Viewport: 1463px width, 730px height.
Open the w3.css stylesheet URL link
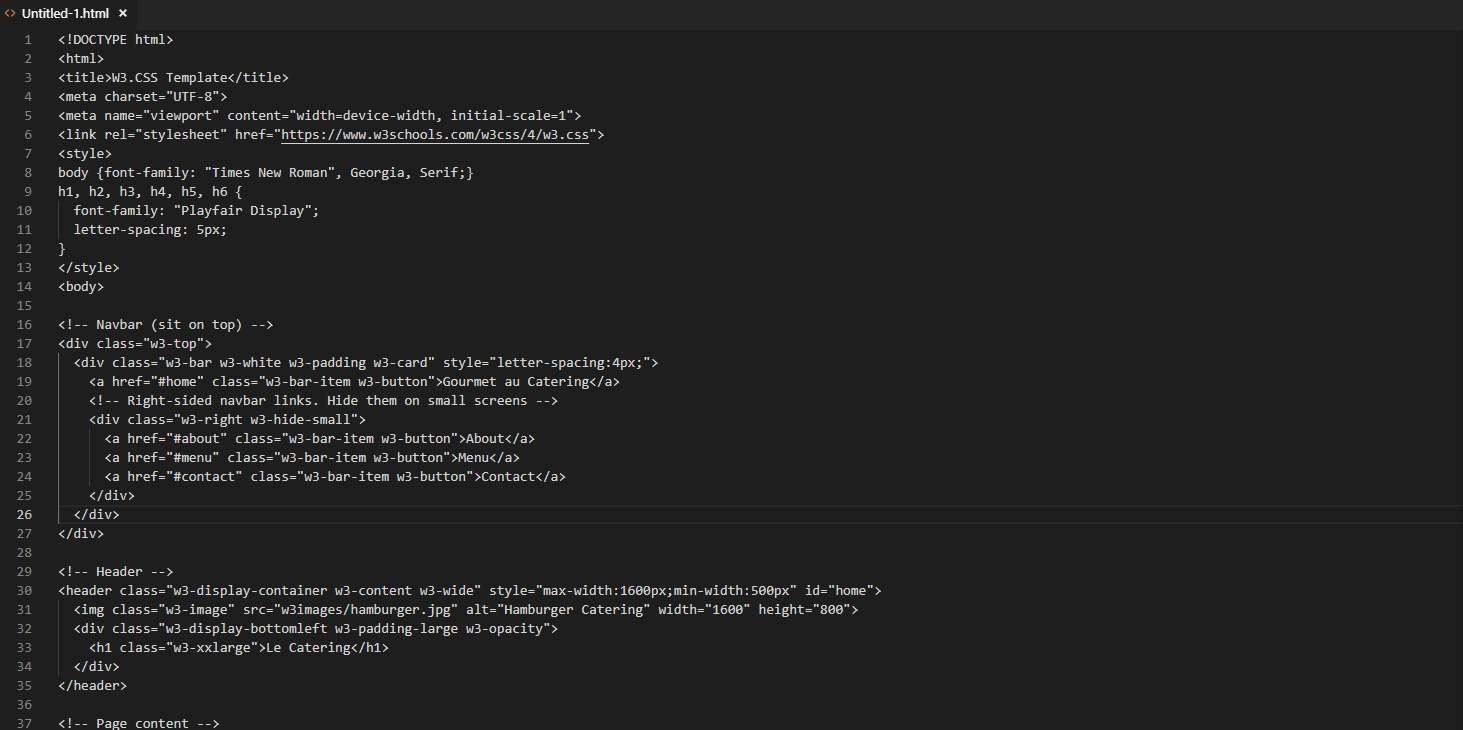point(434,135)
